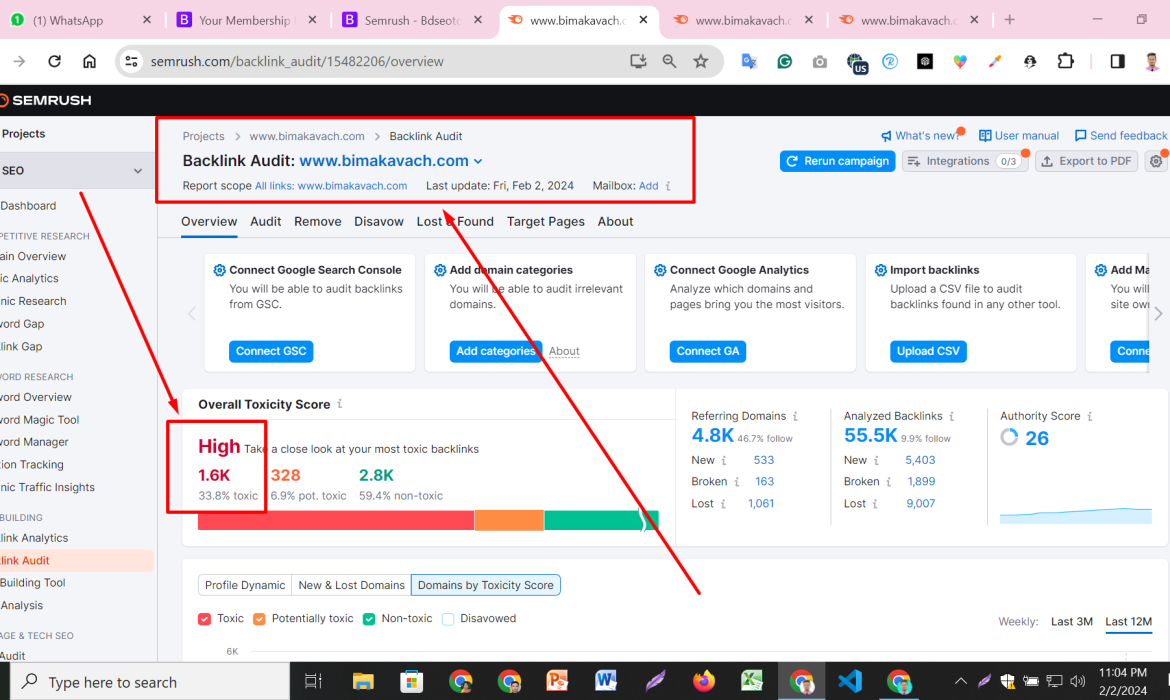Viewport: 1170px width, 700px height.
Task: Uncheck the Non-toxic checkbox
Action: coord(369,619)
